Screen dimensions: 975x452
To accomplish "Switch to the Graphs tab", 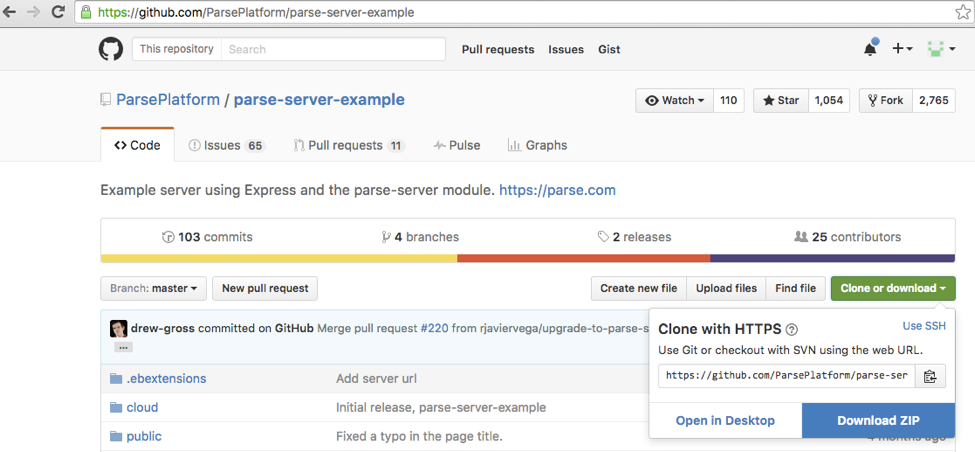I will point(538,145).
